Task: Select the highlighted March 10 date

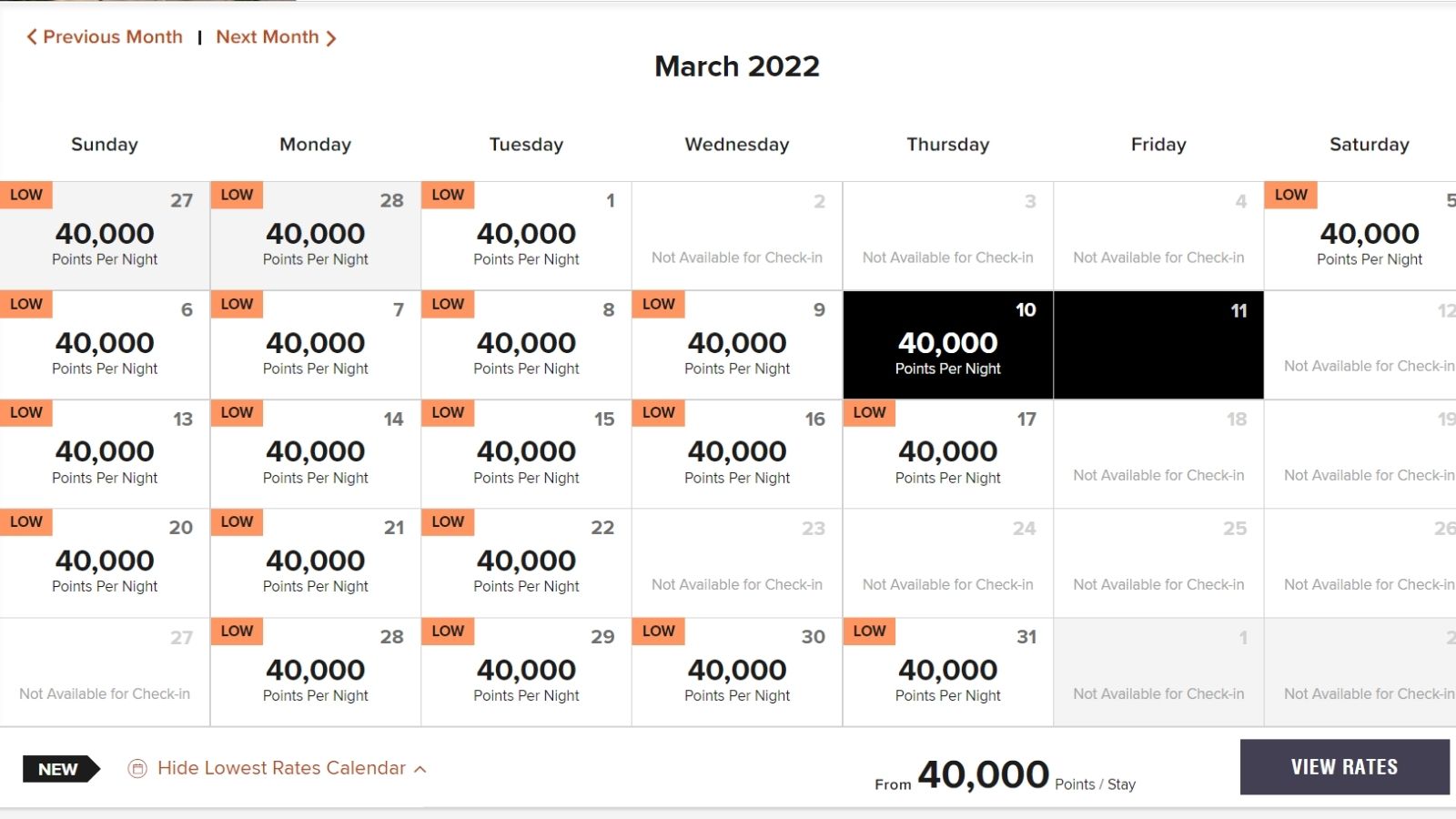Action: click(946, 344)
